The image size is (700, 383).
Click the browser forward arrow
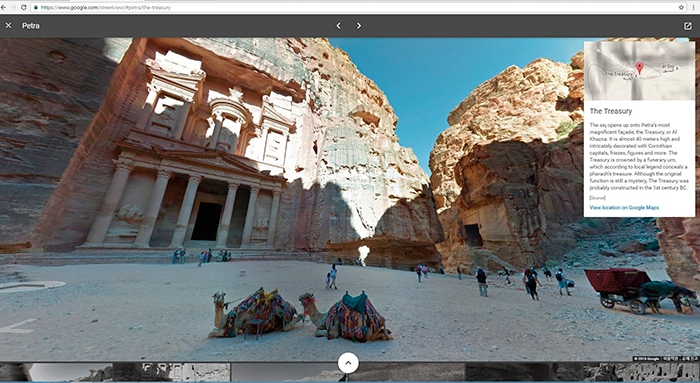[13, 7]
